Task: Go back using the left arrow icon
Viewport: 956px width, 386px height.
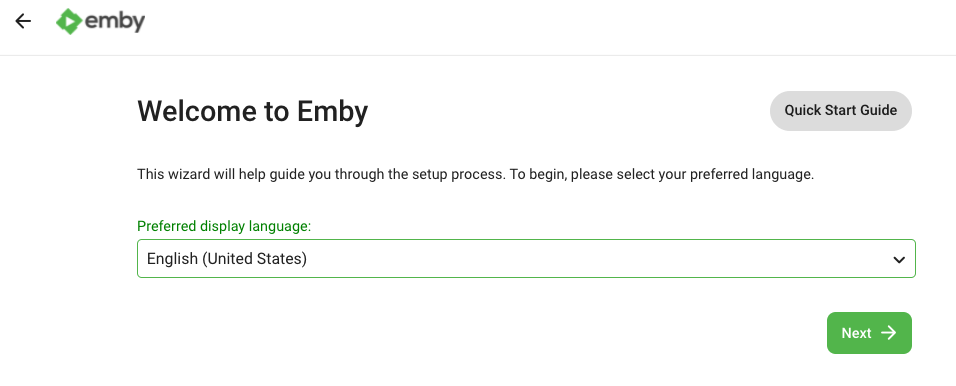Action: (23, 21)
